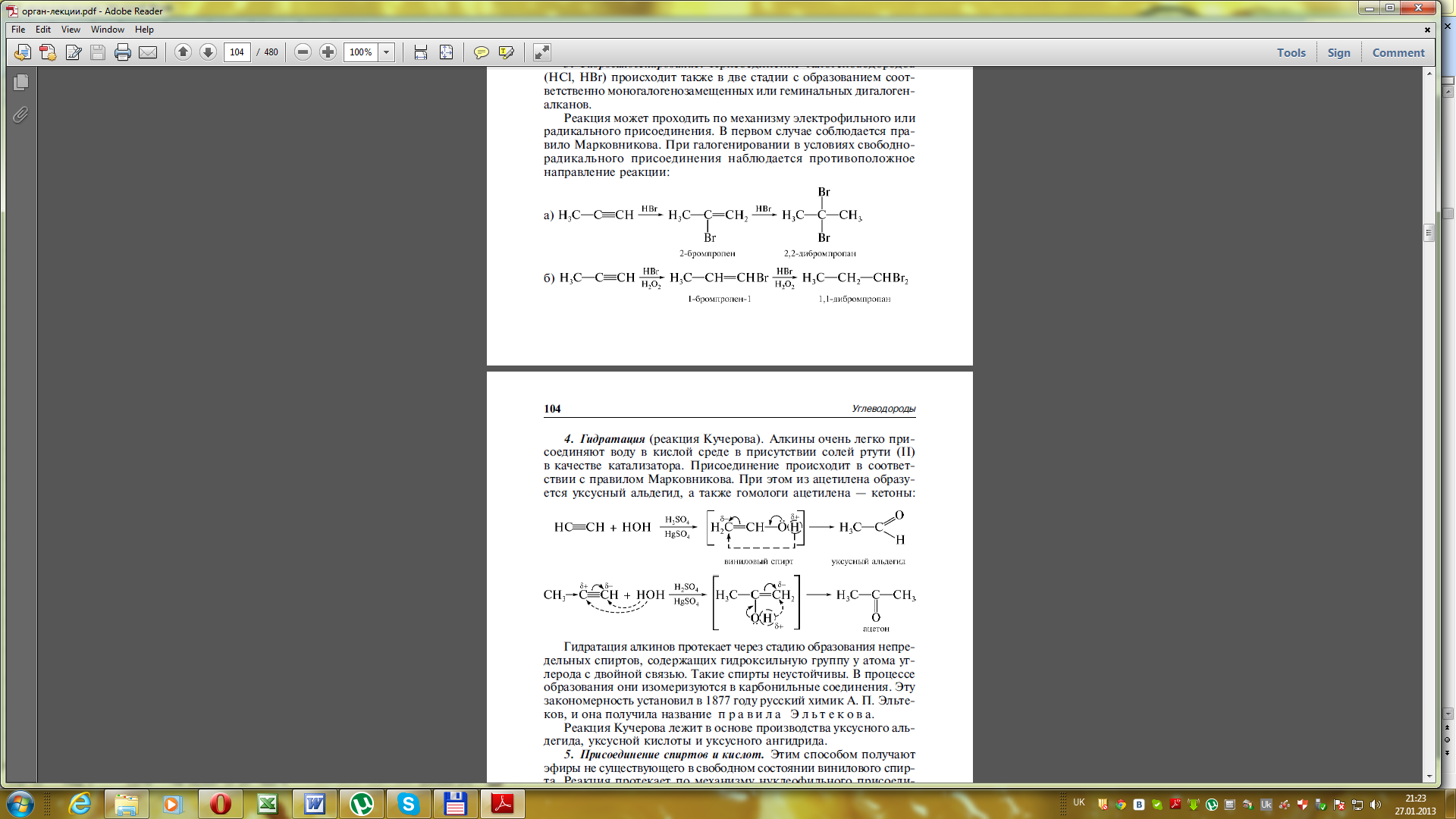Click the label '2-бромпропен' under formula
1456x819 pixels.
pos(707,253)
